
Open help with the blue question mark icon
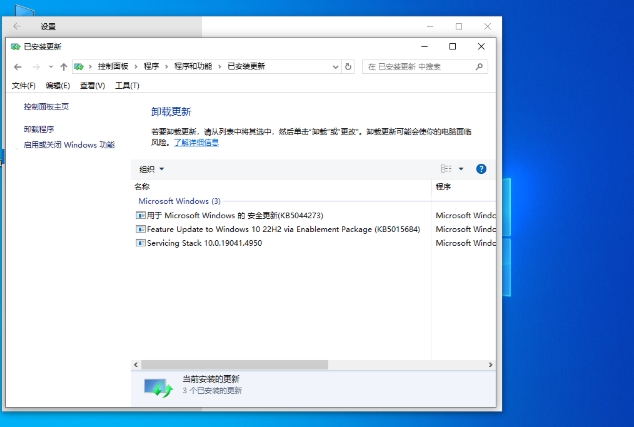[x=481, y=169]
